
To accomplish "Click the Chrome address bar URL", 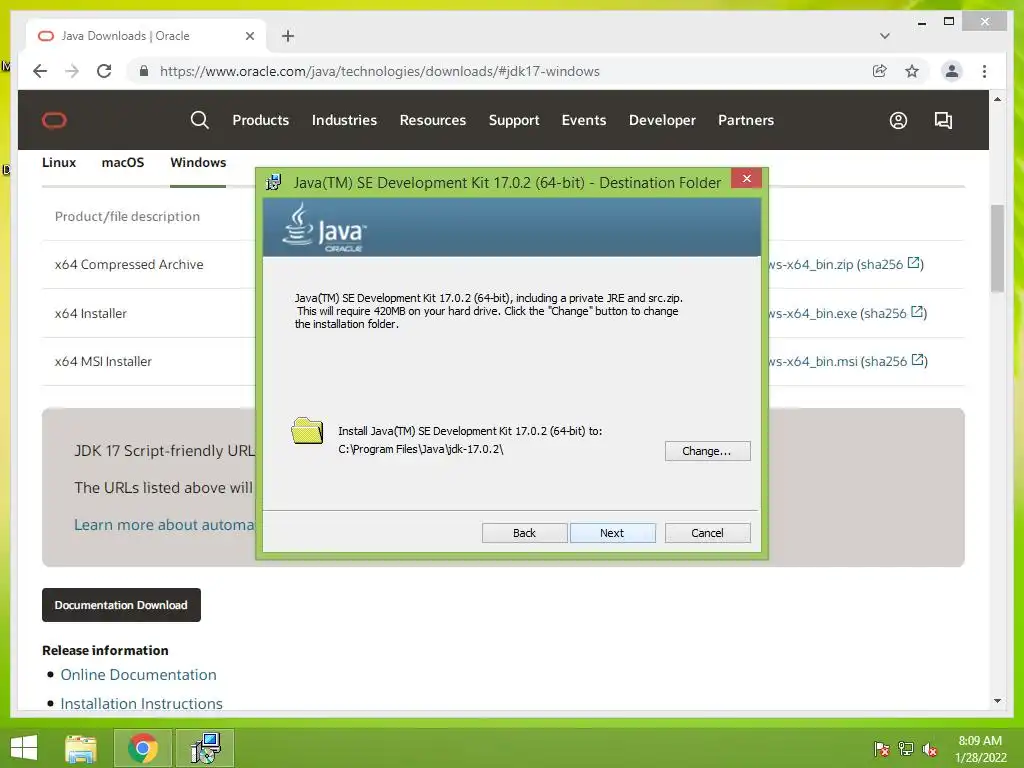I will [x=379, y=71].
